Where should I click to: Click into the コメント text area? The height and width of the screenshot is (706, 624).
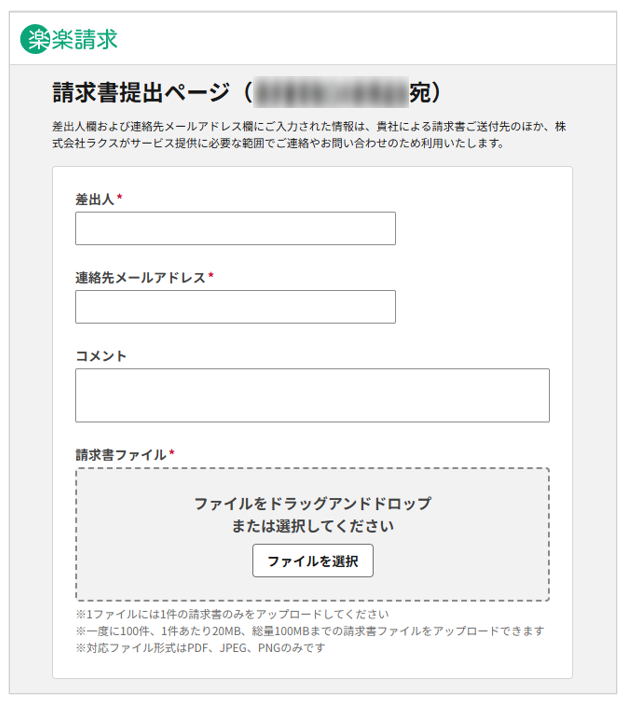312,395
